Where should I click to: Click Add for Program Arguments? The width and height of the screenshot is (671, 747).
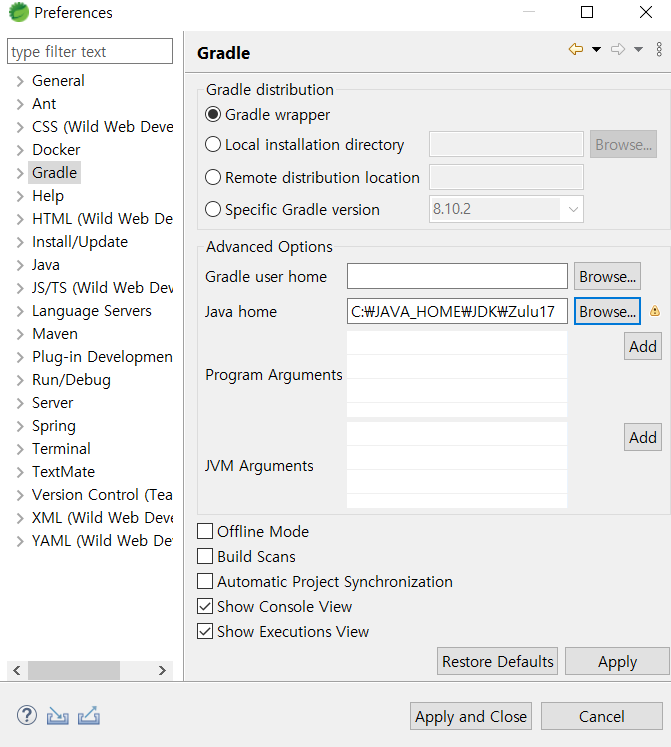[642, 346]
